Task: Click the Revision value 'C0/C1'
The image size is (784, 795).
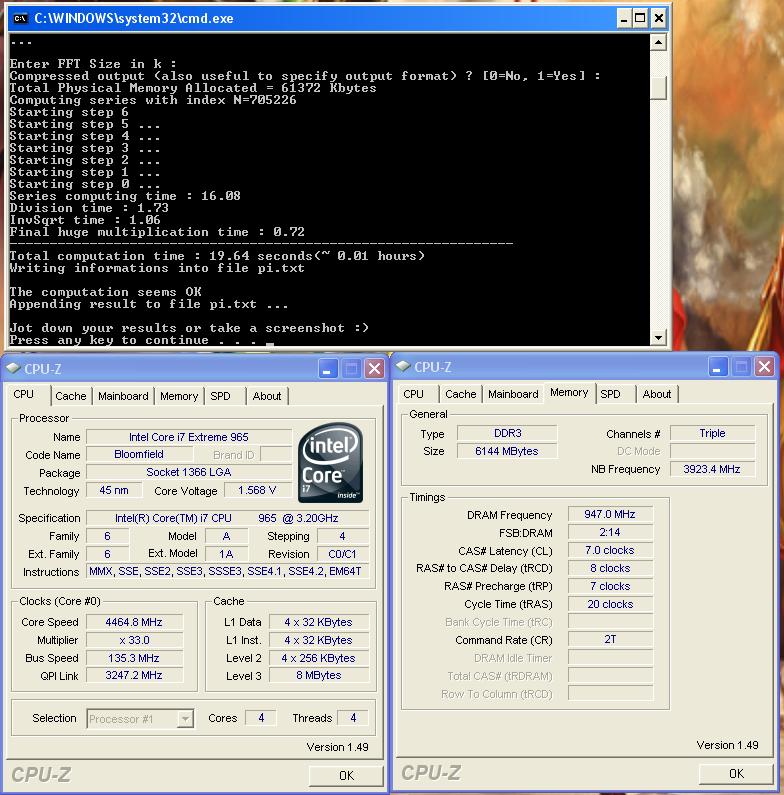Action: coord(343,554)
